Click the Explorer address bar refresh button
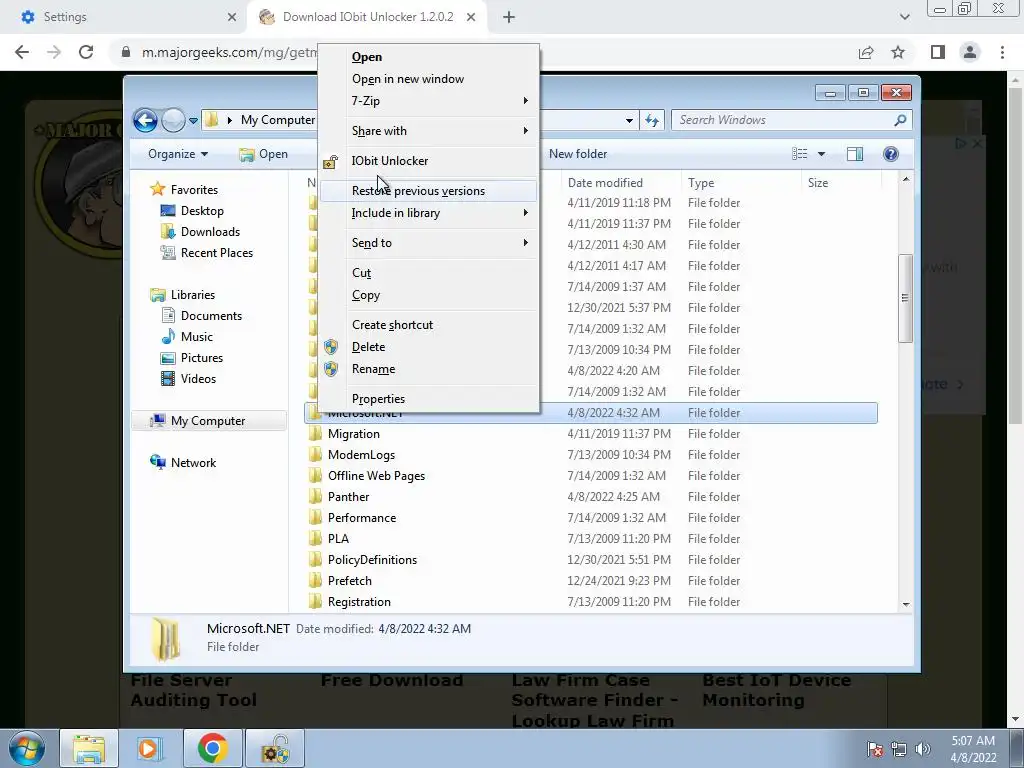This screenshot has height=768, width=1024. [652, 120]
